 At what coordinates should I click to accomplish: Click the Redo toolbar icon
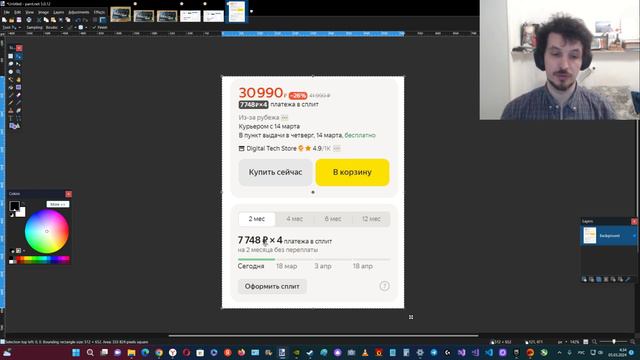tap(85, 20)
